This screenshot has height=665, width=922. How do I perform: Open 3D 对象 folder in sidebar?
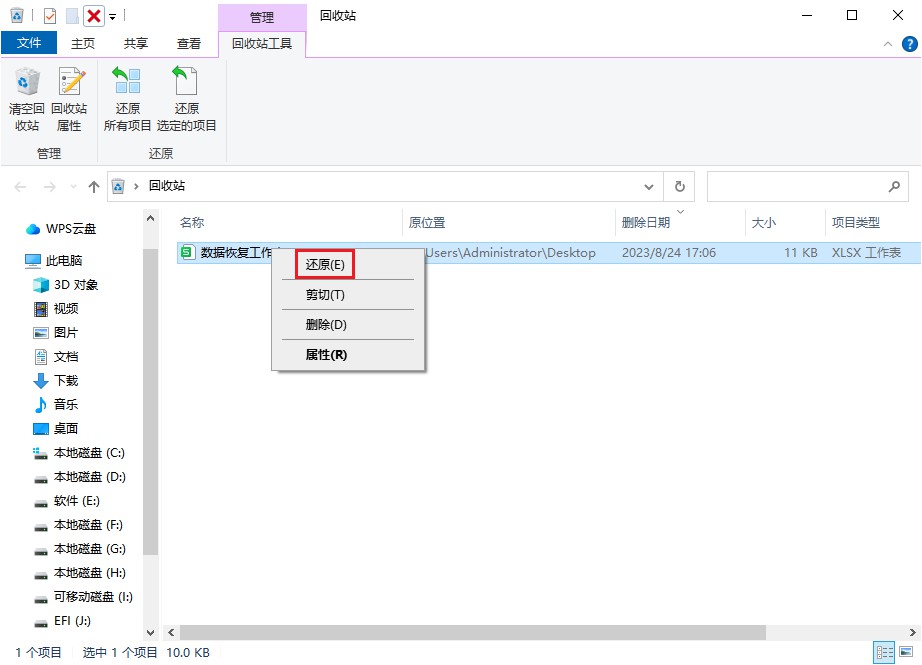coord(66,285)
